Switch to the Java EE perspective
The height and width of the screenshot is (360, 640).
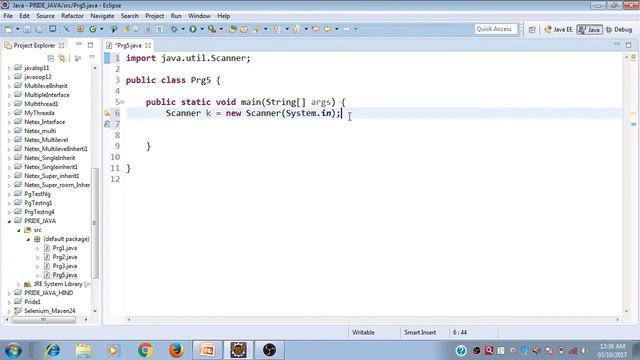point(558,29)
